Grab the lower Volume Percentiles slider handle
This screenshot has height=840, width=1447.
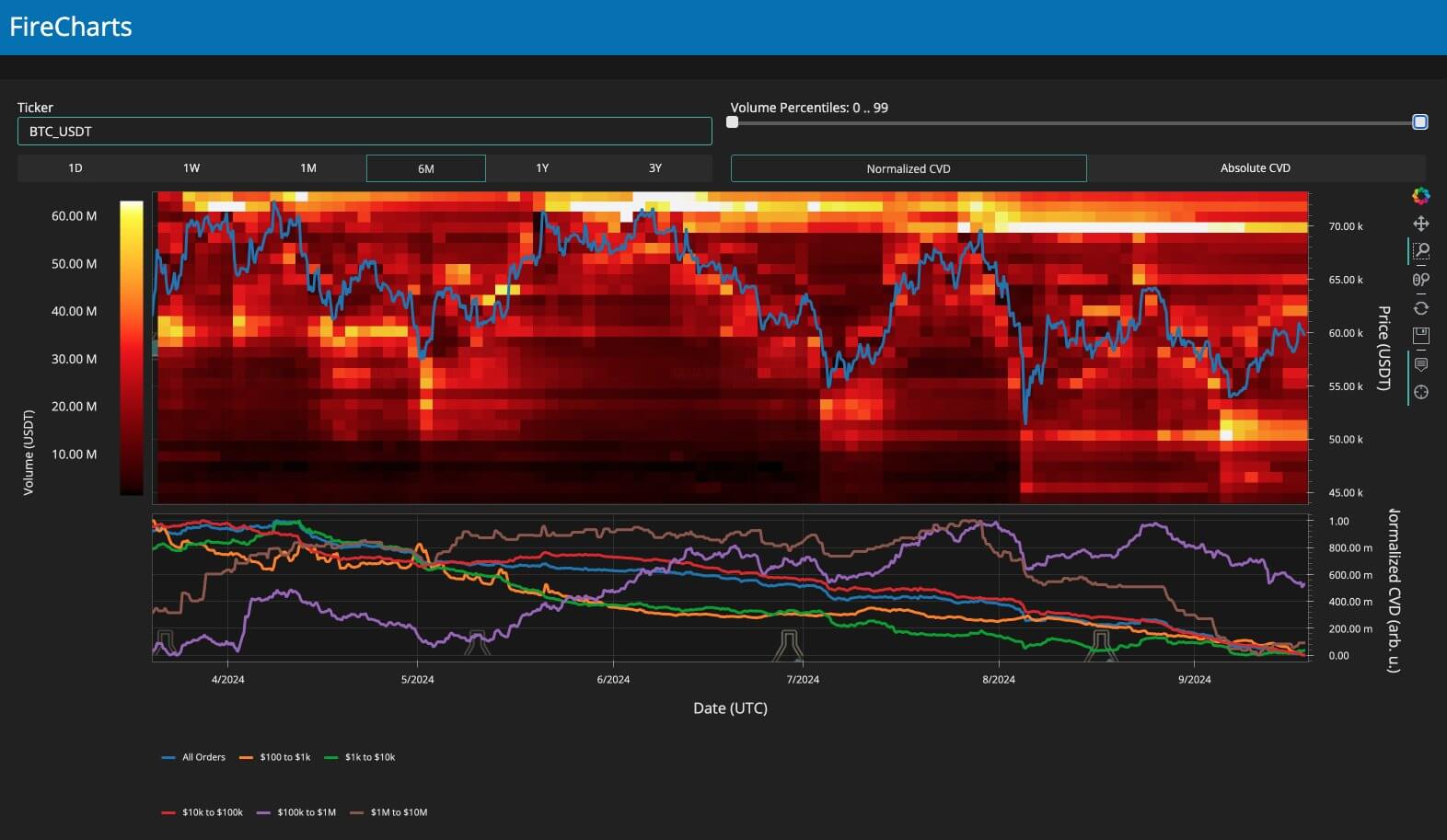tap(733, 121)
